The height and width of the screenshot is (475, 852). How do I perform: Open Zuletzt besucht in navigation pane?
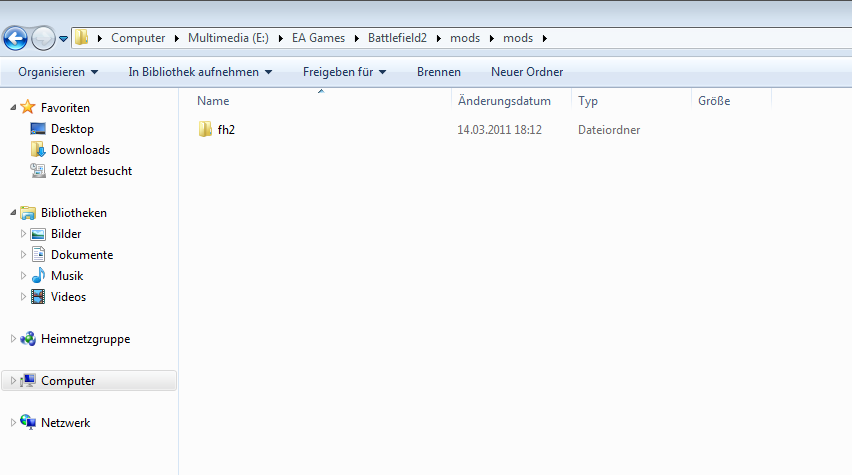91,171
